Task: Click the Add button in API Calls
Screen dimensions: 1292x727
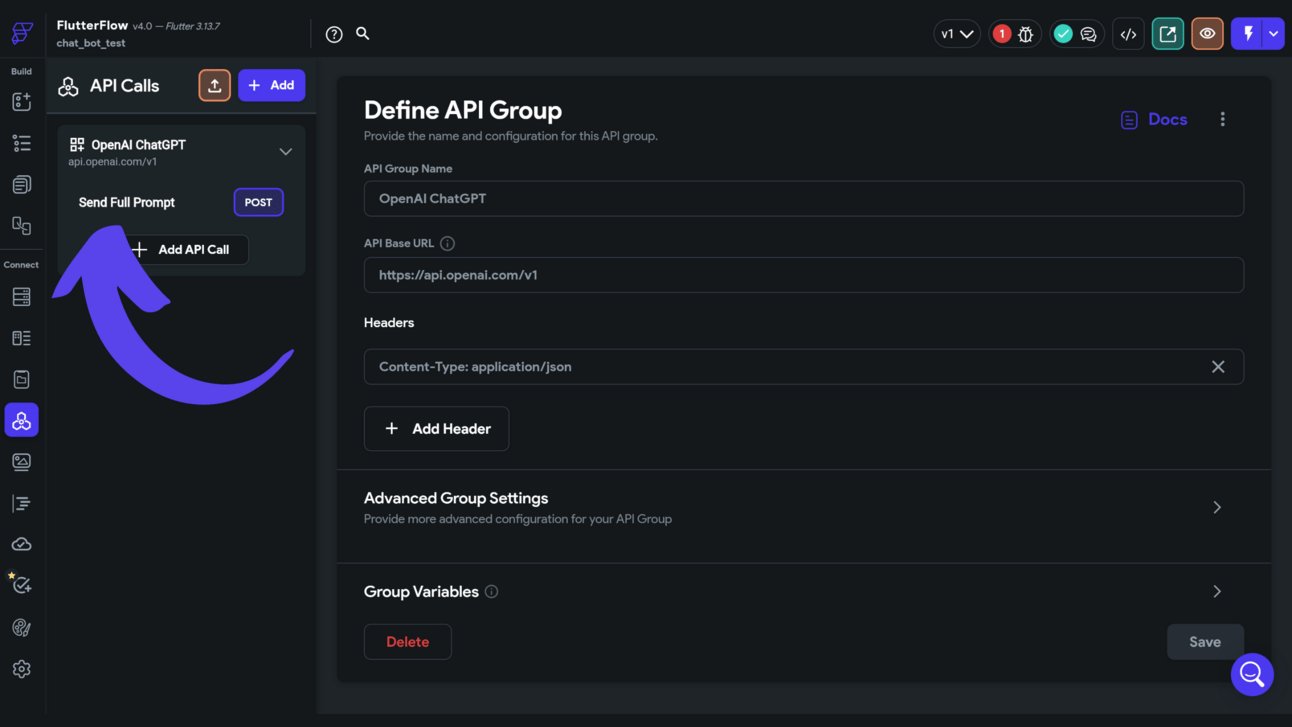Action: tap(272, 85)
